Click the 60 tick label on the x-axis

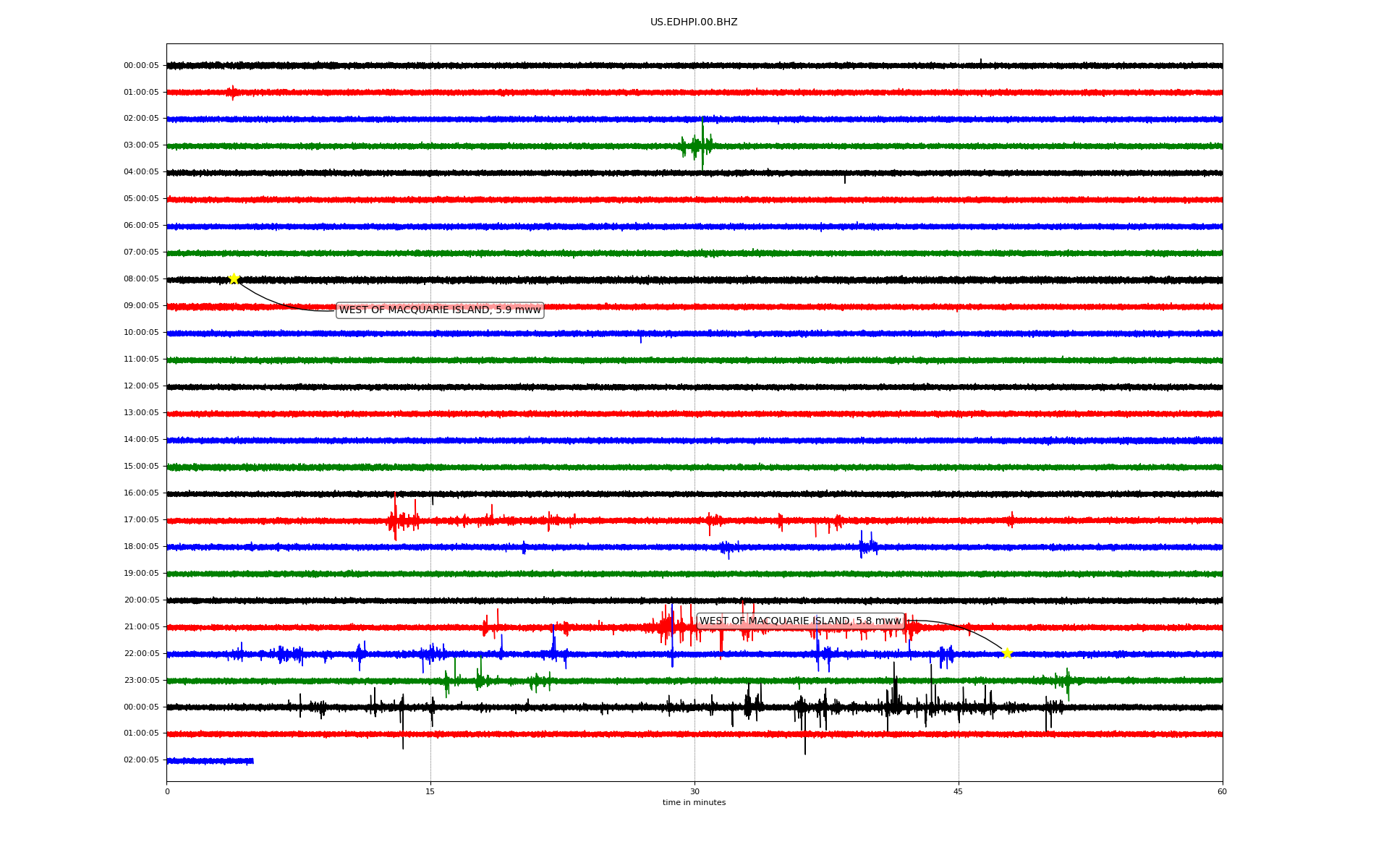[1221, 791]
